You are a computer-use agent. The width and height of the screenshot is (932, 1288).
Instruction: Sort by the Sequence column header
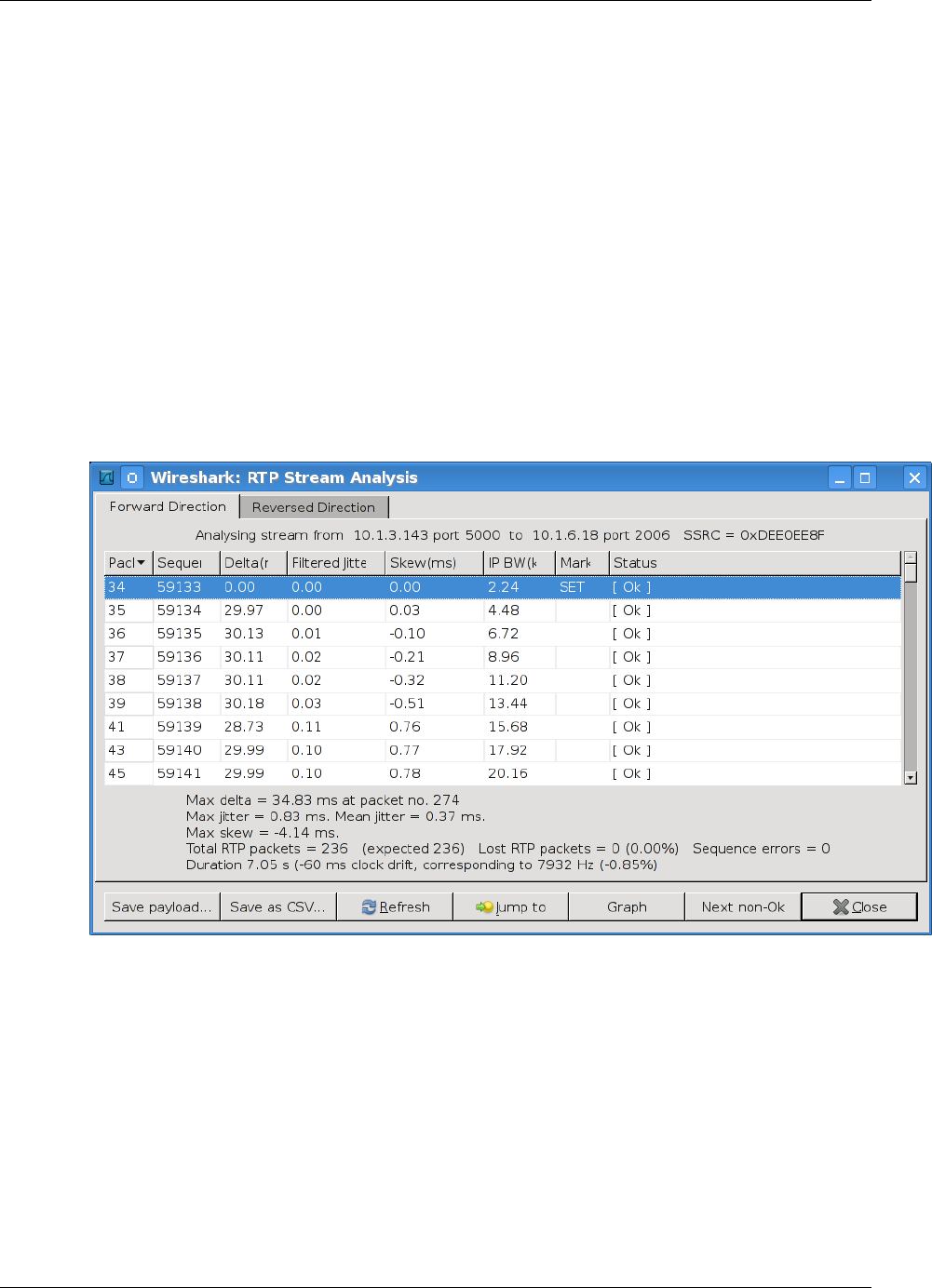(x=186, y=562)
